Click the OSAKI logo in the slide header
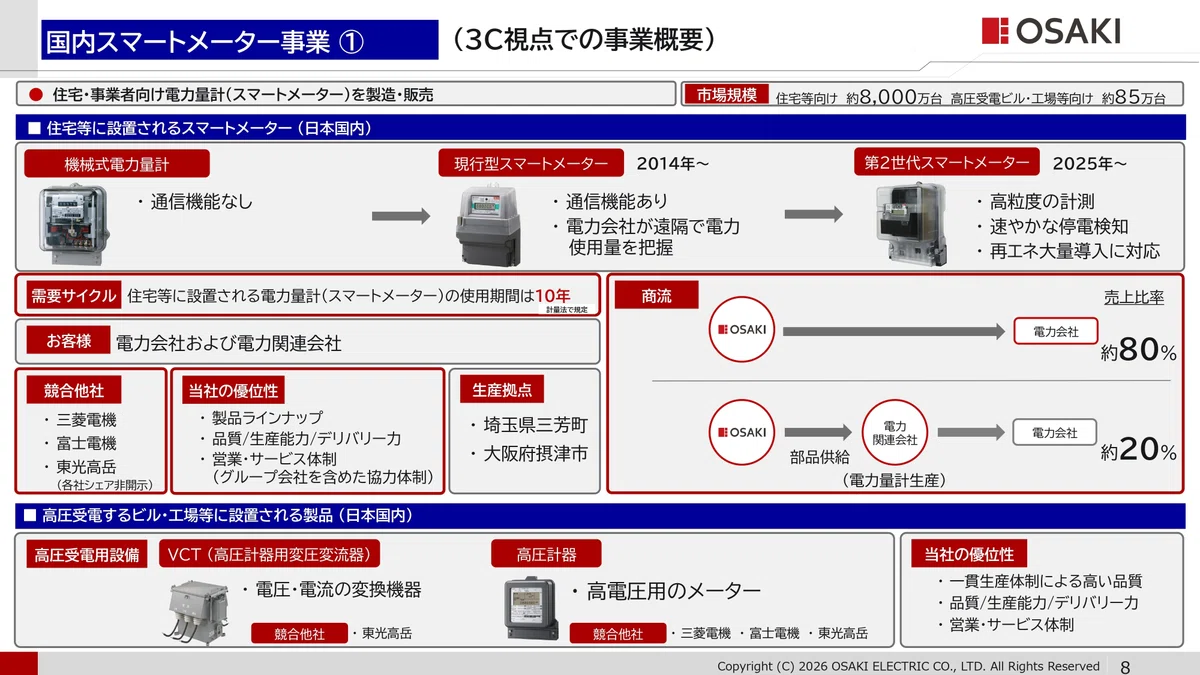The image size is (1200, 675). 1050,31
